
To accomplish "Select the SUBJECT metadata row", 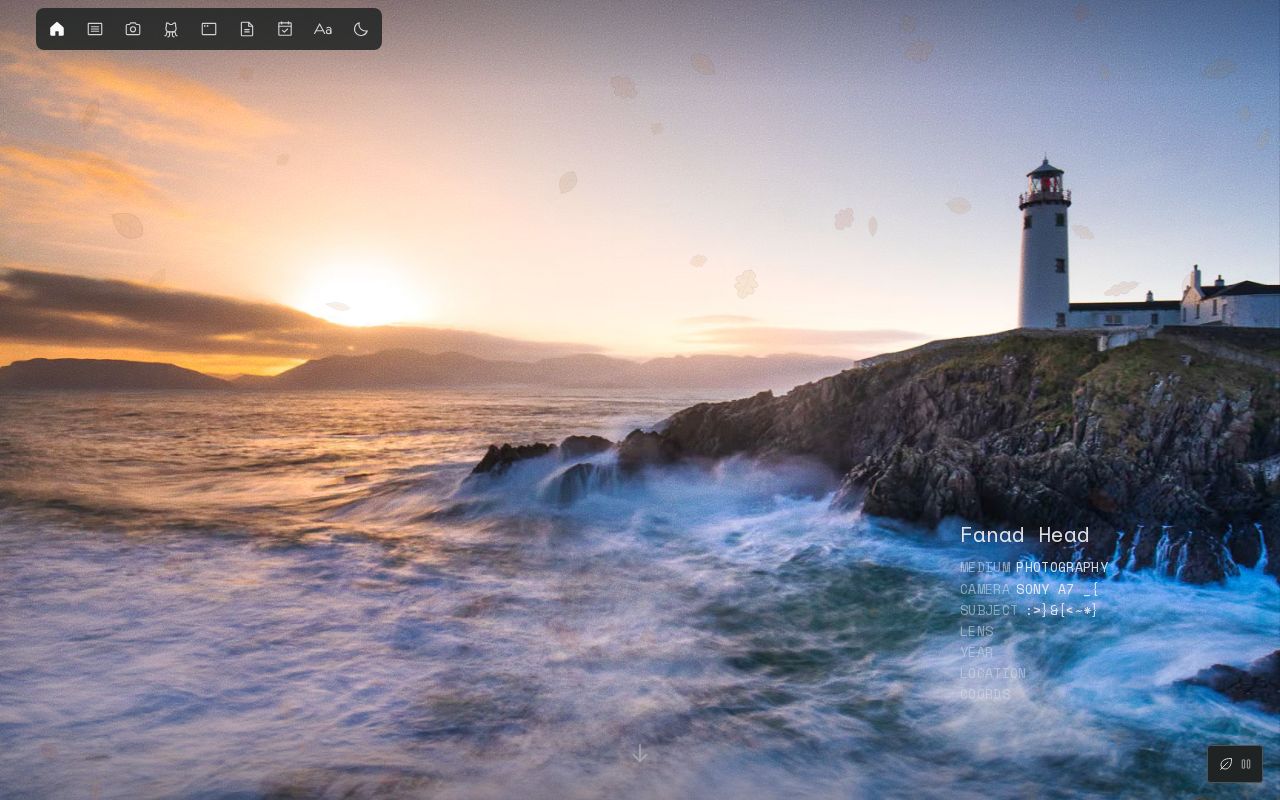I will point(1028,610).
